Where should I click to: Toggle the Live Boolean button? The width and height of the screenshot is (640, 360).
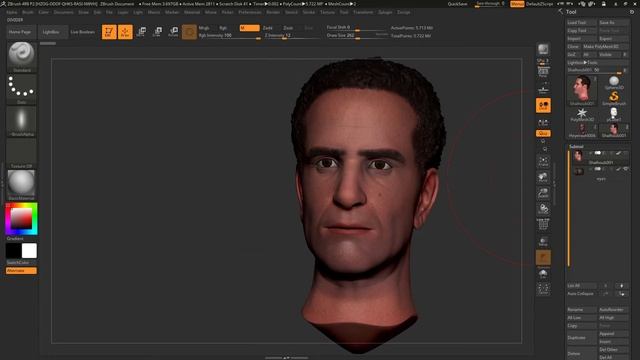82,32
